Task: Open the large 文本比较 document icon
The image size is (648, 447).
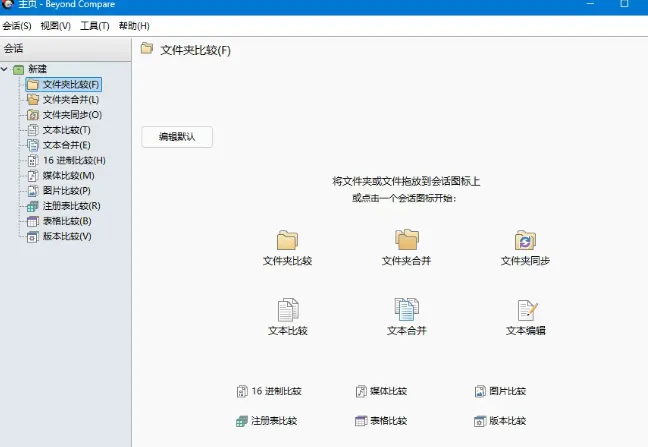Action: coord(288,310)
